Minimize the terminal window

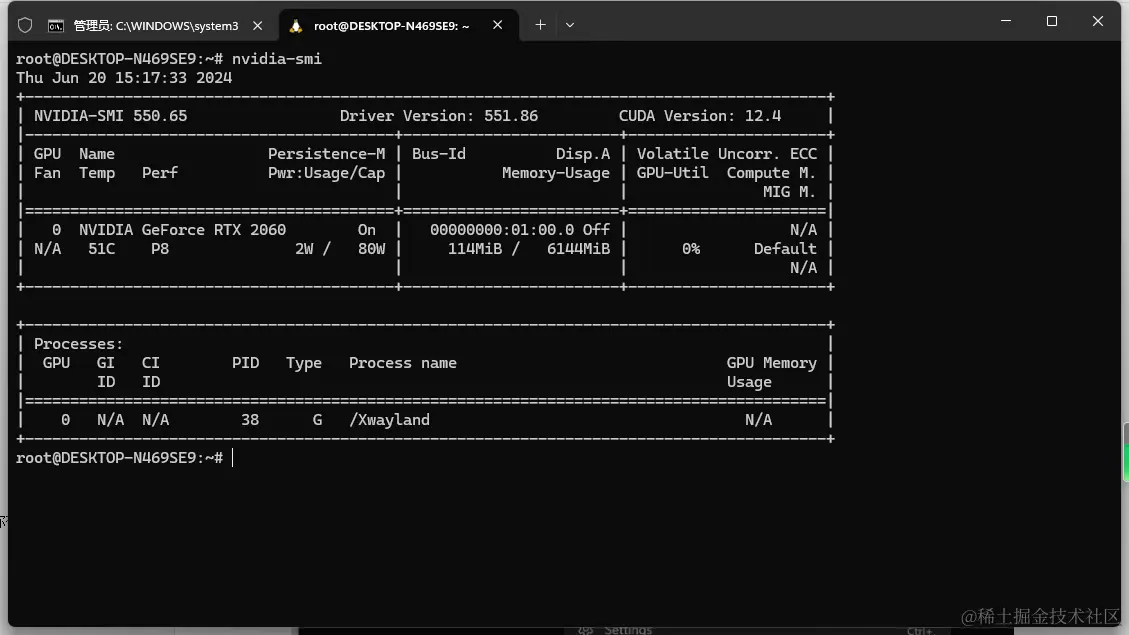click(1006, 21)
